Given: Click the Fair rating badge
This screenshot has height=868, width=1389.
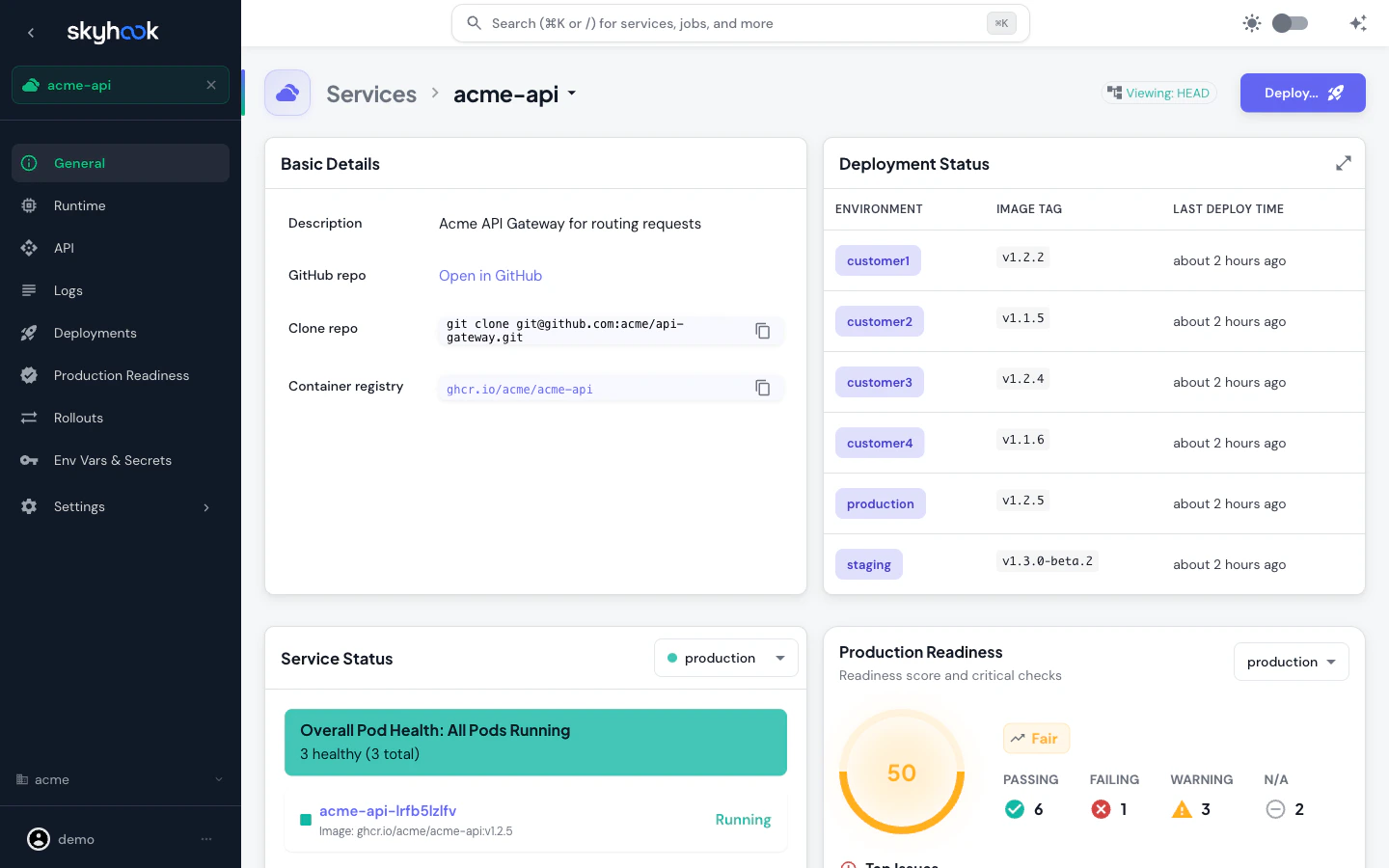Looking at the screenshot, I should 1036,739.
